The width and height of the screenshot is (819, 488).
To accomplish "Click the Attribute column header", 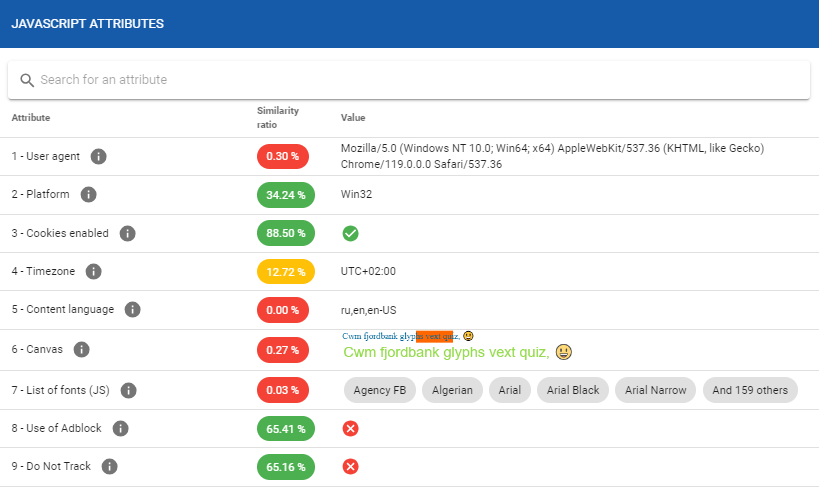I will pyautogui.click(x=31, y=118).
